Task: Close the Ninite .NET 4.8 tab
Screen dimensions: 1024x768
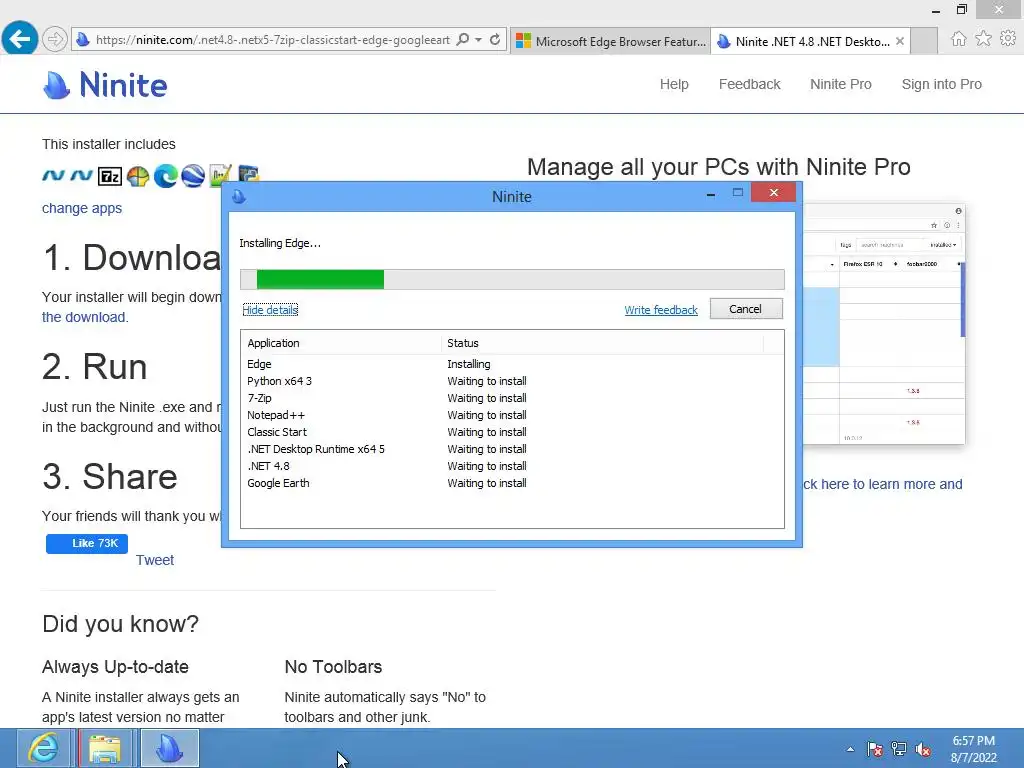Action: coord(900,41)
